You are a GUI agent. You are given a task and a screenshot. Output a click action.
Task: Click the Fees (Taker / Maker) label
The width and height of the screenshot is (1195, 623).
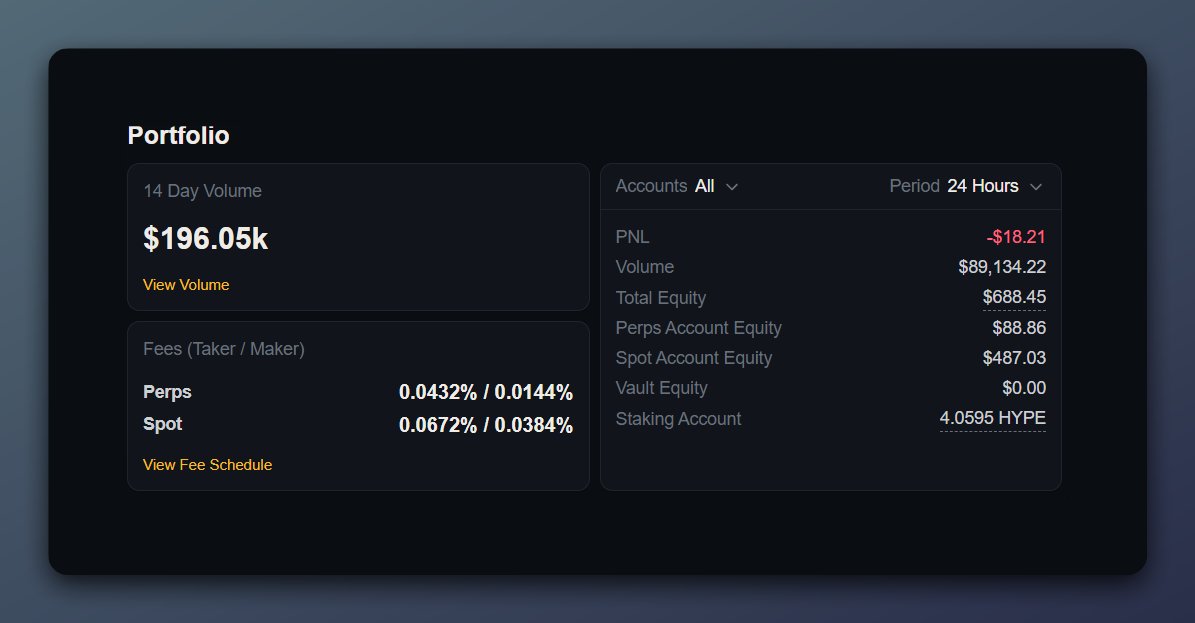pos(224,348)
